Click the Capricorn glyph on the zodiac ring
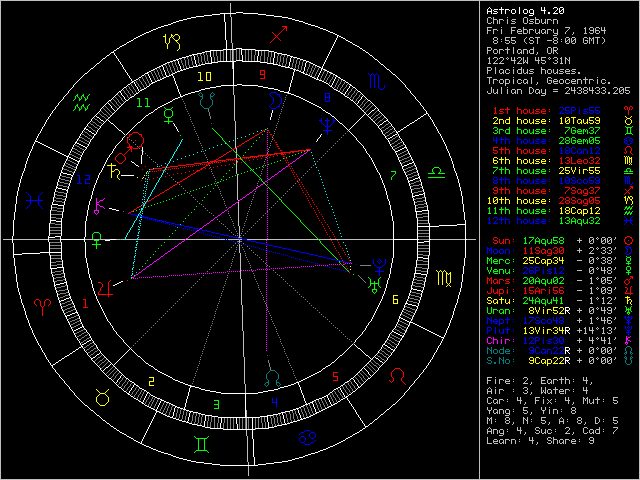The width and height of the screenshot is (640, 480). tap(172, 41)
